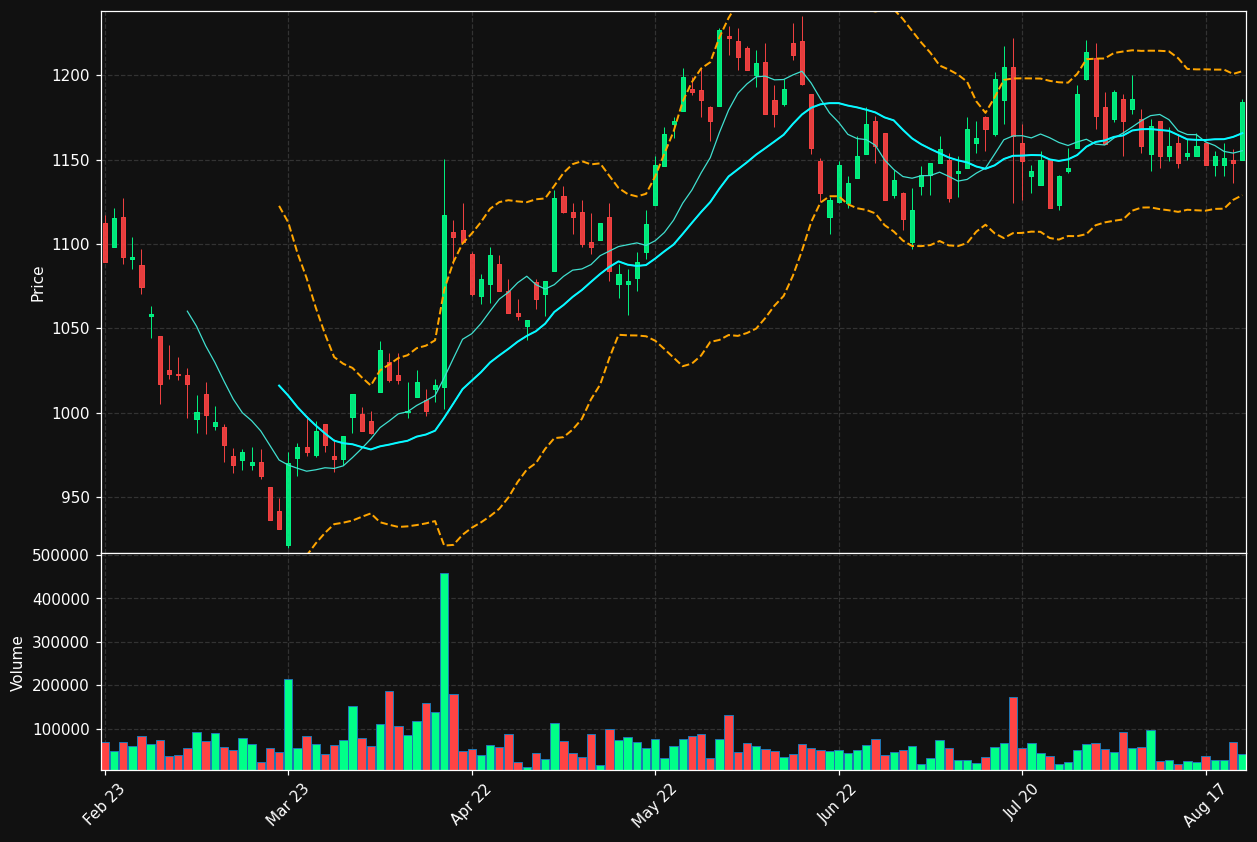The height and width of the screenshot is (842, 1257).
Task: Click the 1000 price axis label
Action: tap(71, 414)
